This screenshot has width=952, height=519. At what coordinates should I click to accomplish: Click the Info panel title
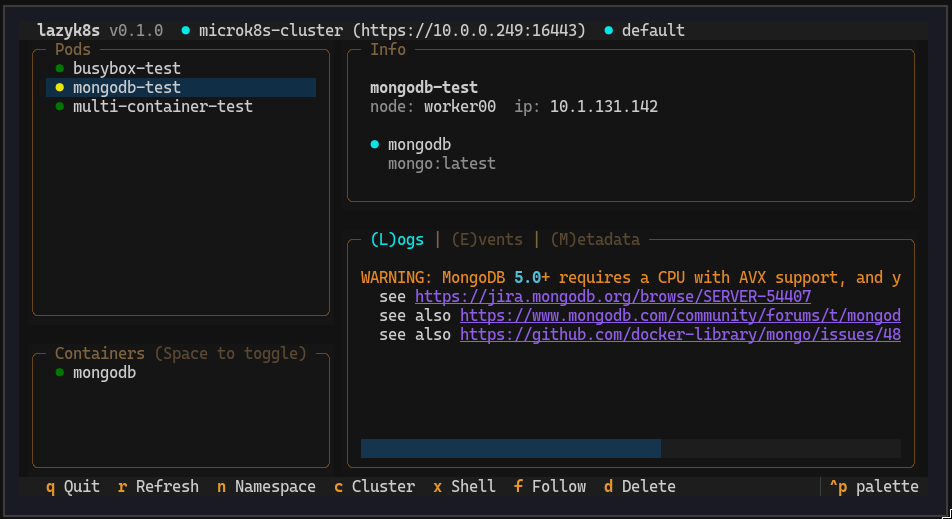(x=388, y=49)
